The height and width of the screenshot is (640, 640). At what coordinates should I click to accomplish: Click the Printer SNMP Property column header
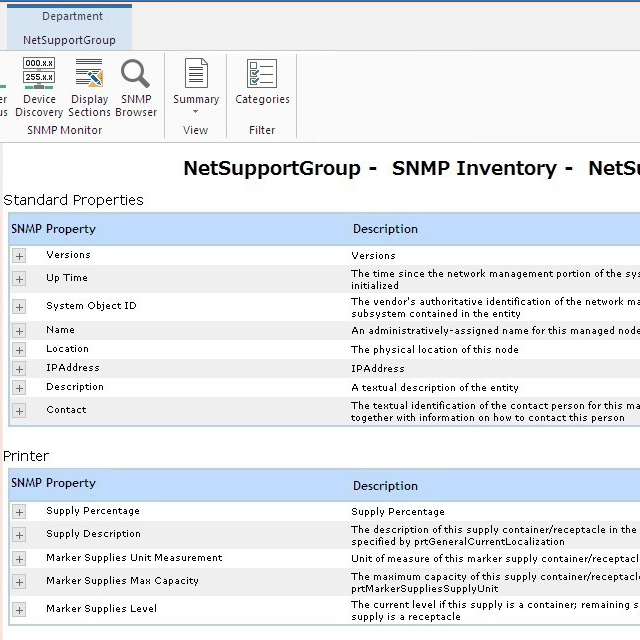click(x=53, y=483)
